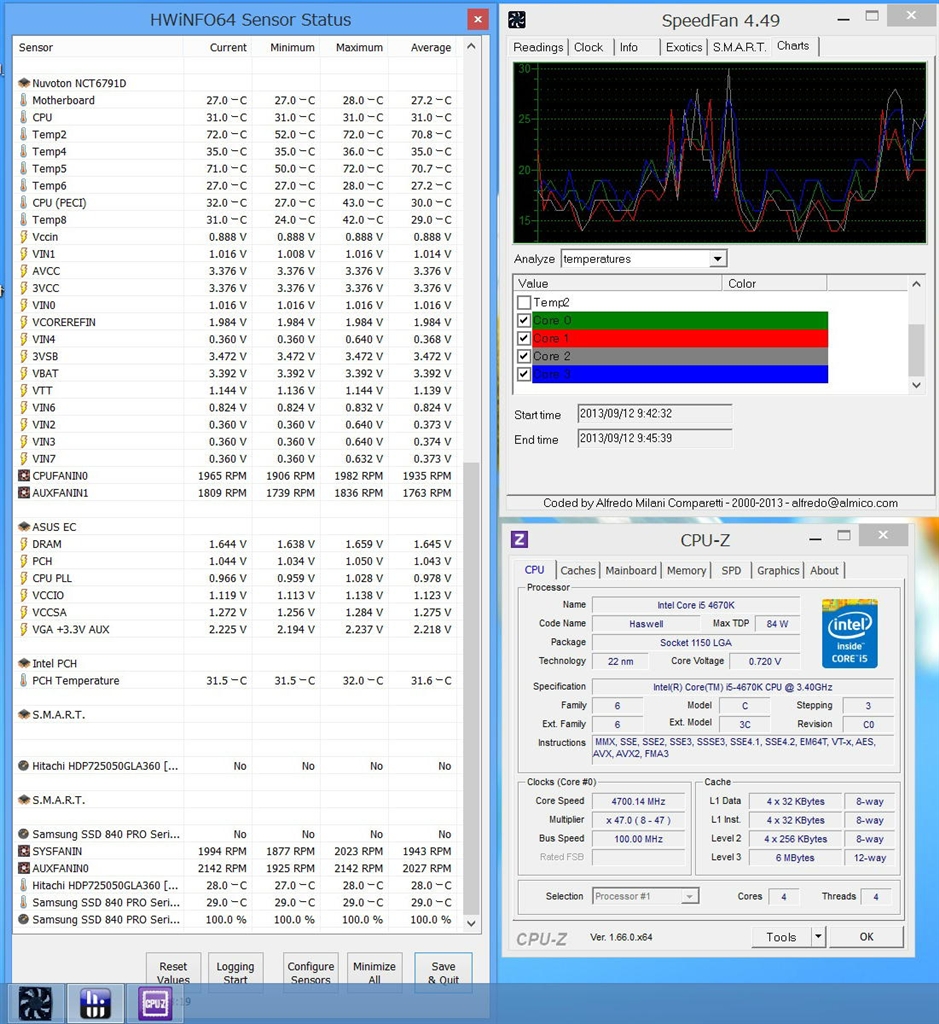Click the Intel Core i5 logo
The image size is (939, 1024).
[849, 633]
